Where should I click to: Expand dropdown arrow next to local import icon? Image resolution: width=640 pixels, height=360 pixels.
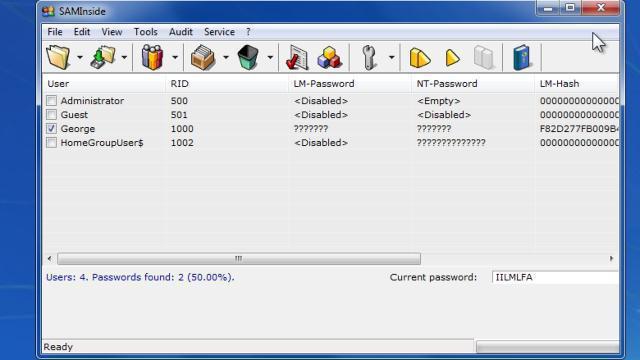[x=124, y=57]
